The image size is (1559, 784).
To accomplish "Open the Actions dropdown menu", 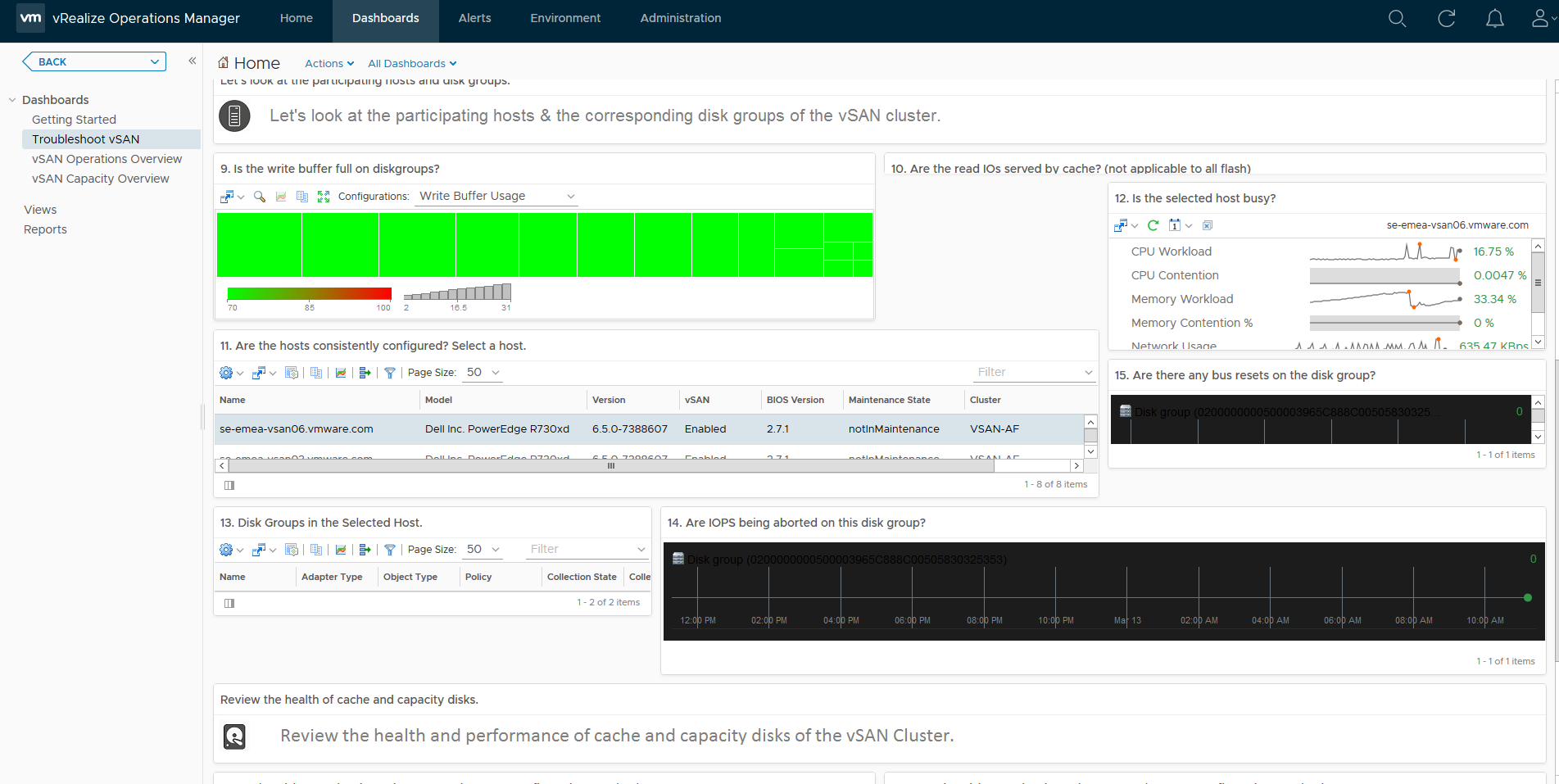I will click(x=329, y=63).
